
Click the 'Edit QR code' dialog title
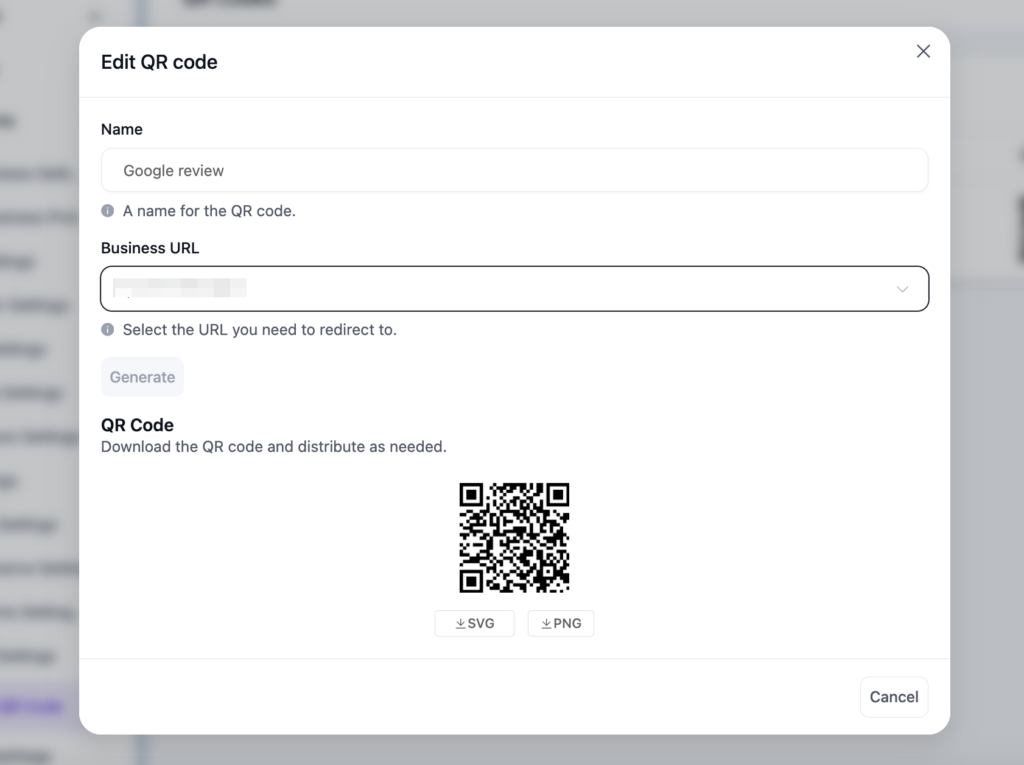click(159, 62)
